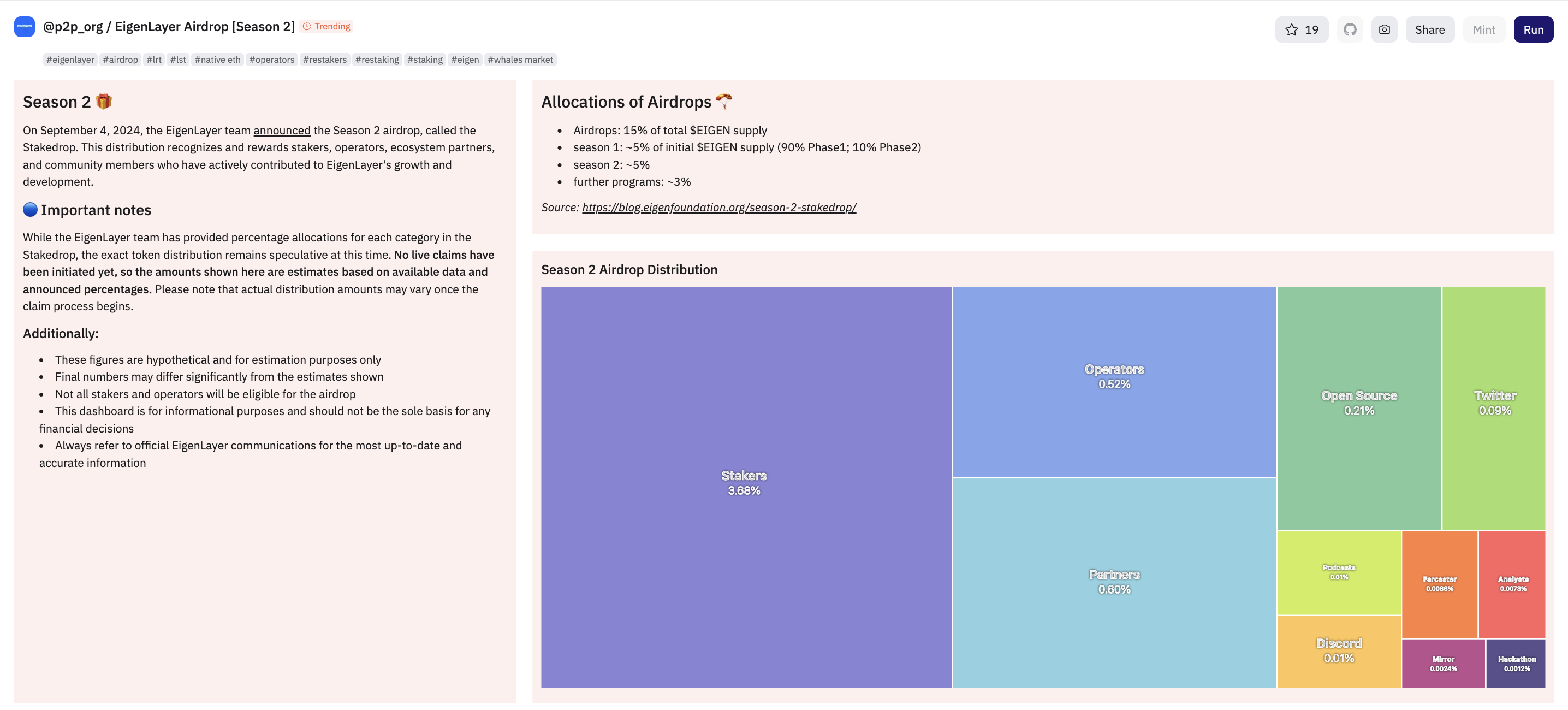Select the #eigenlayer tag

pyautogui.click(x=70, y=60)
